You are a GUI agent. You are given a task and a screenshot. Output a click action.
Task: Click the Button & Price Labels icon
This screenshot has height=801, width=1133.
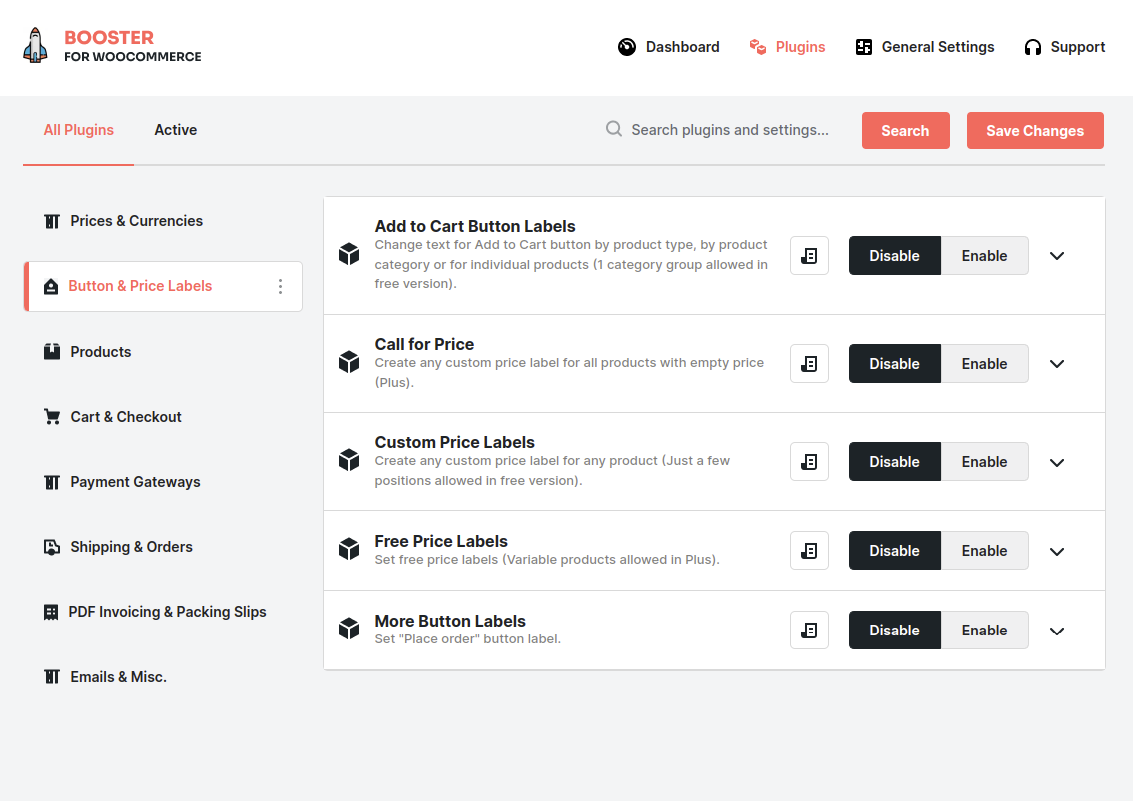pyautogui.click(x=51, y=286)
